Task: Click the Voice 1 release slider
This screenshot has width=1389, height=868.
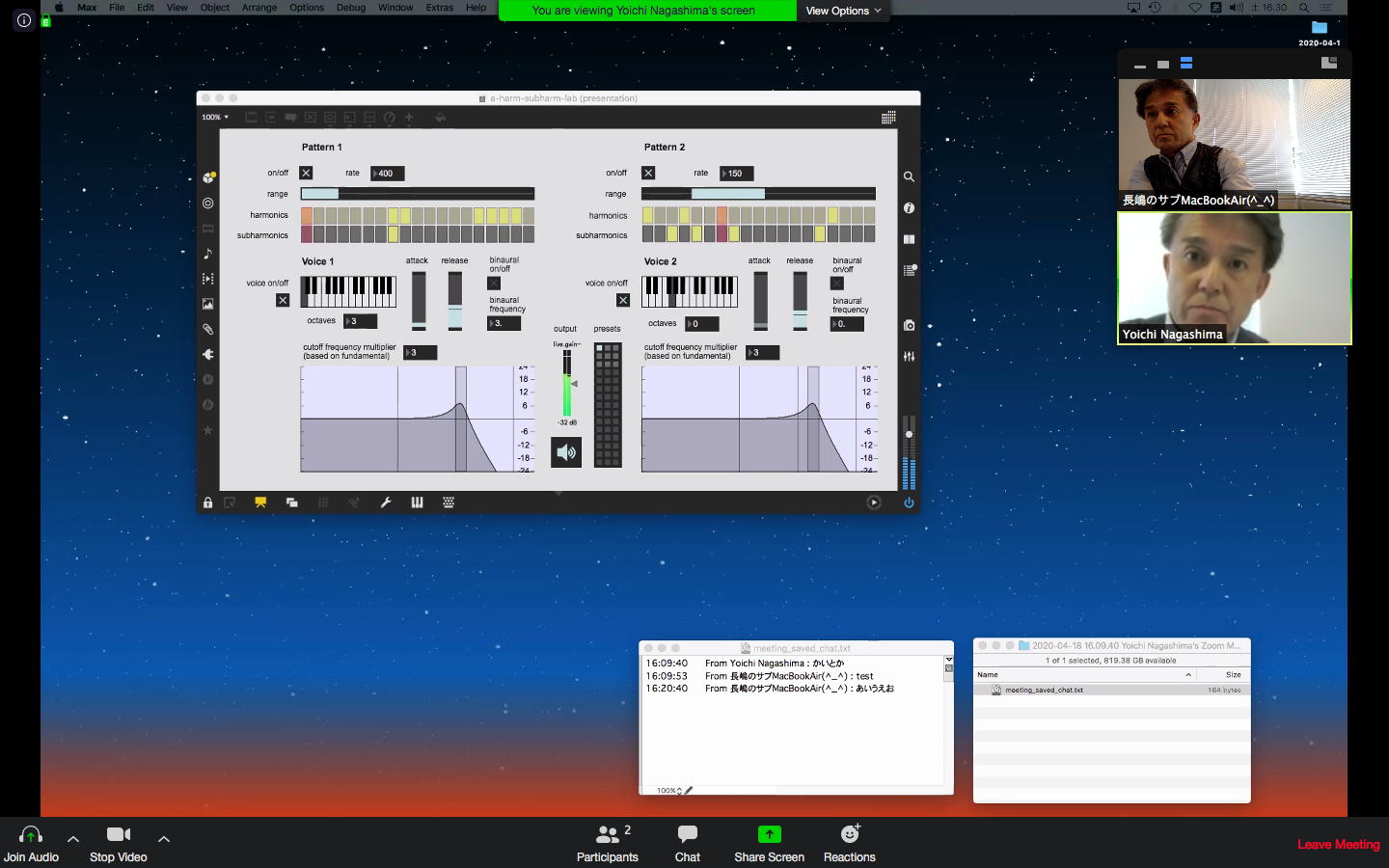Action: click(x=454, y=301)
